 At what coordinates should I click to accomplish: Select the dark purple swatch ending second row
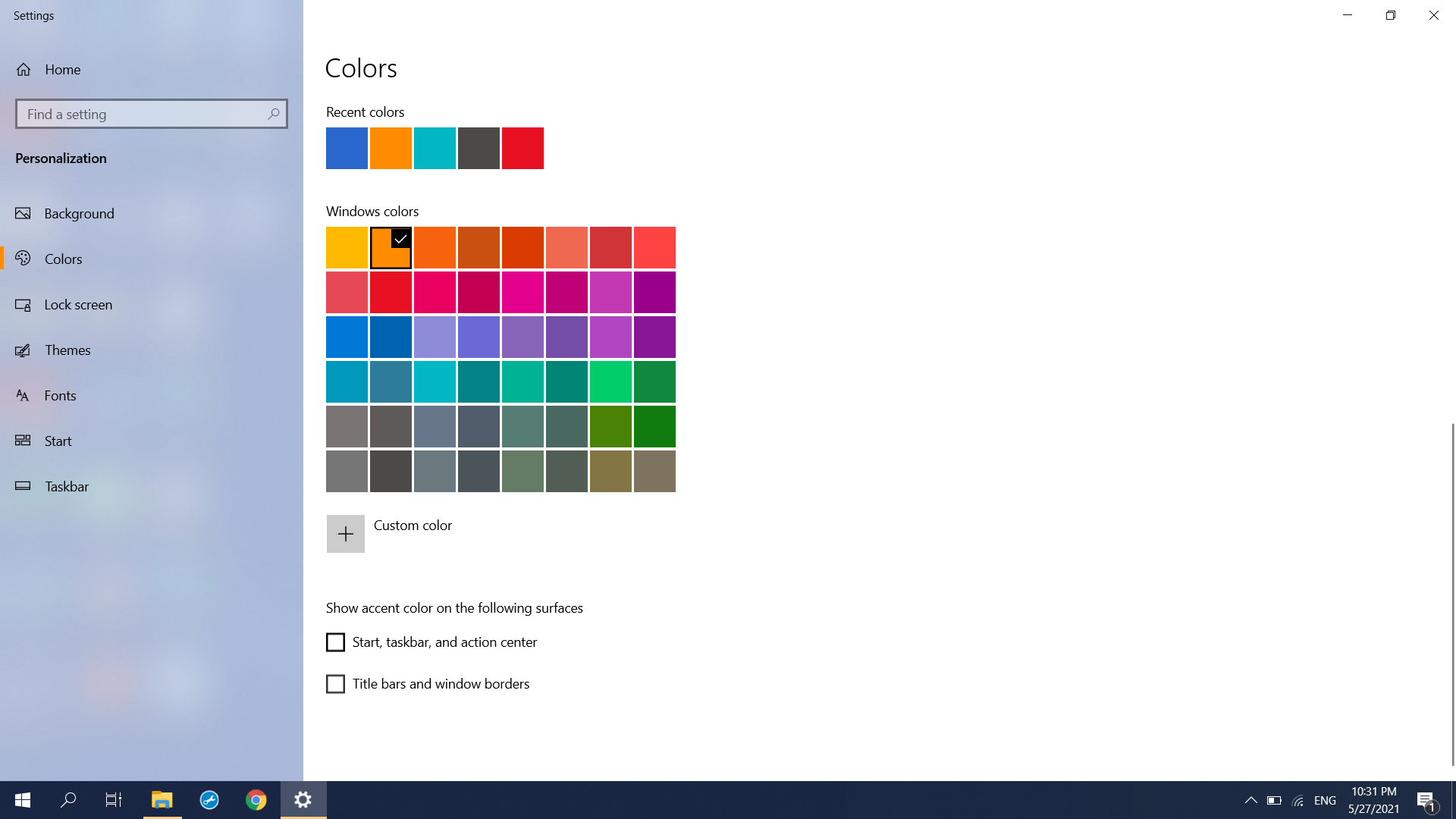(654, 292)
